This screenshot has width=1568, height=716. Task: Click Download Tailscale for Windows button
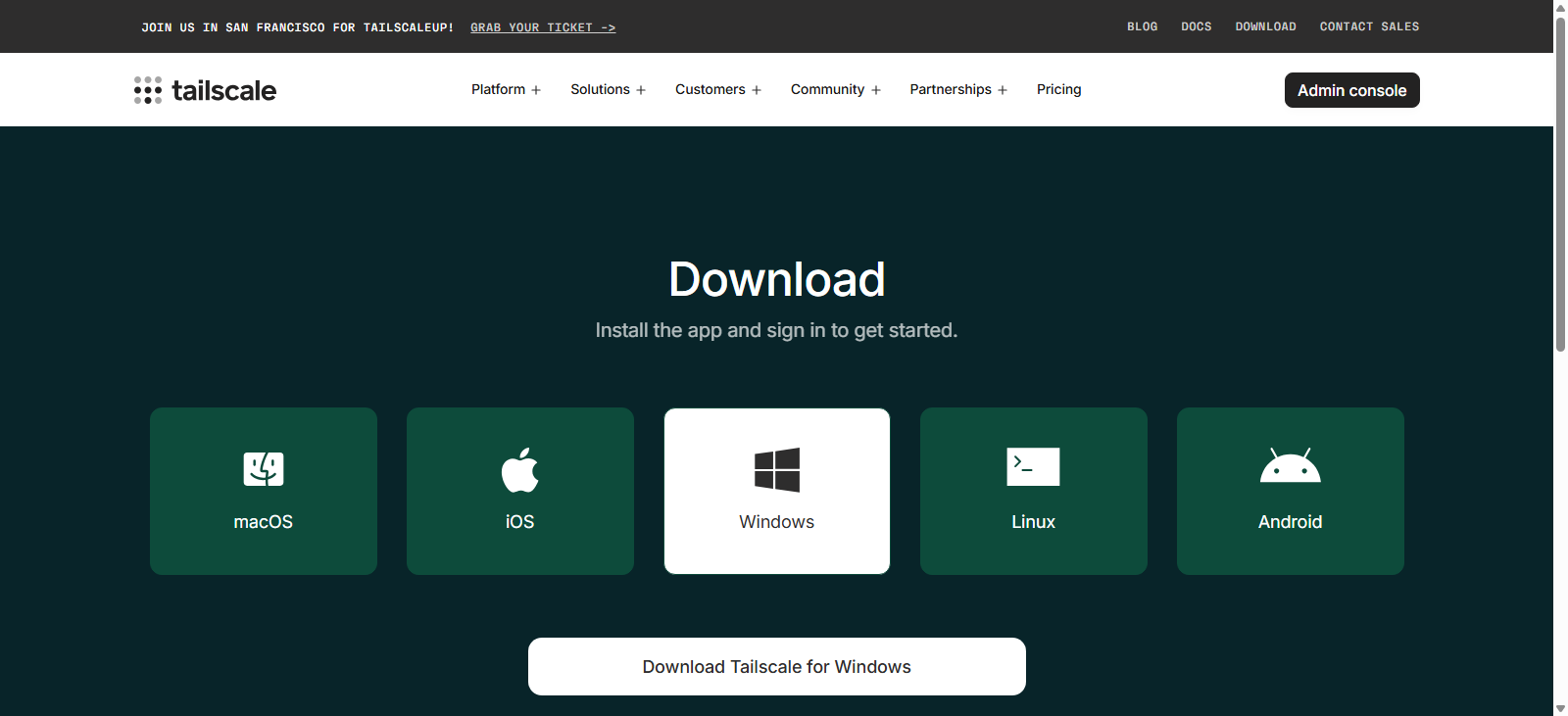(x=777, y=667)
